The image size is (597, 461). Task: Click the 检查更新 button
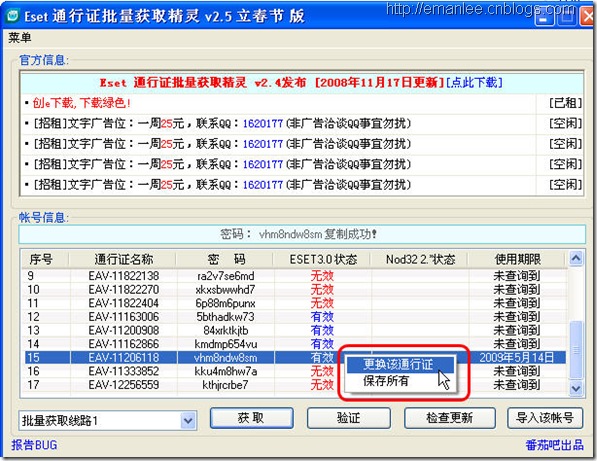(450, 418)
